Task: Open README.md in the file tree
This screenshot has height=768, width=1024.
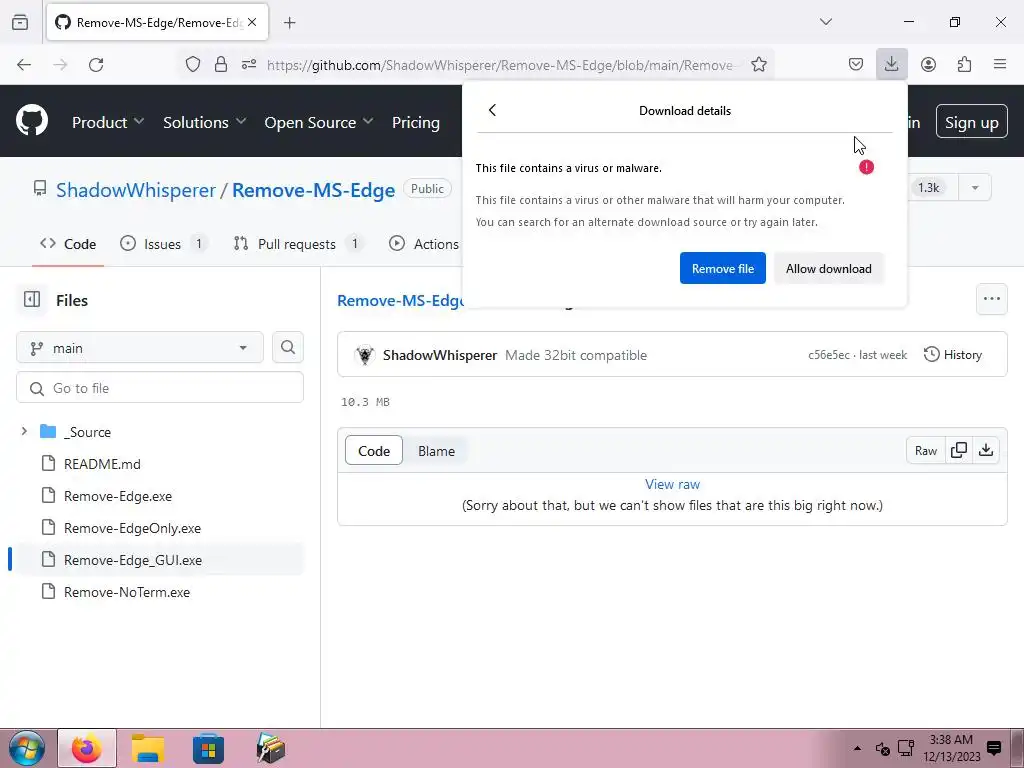Action: click(x=103, y=464)
